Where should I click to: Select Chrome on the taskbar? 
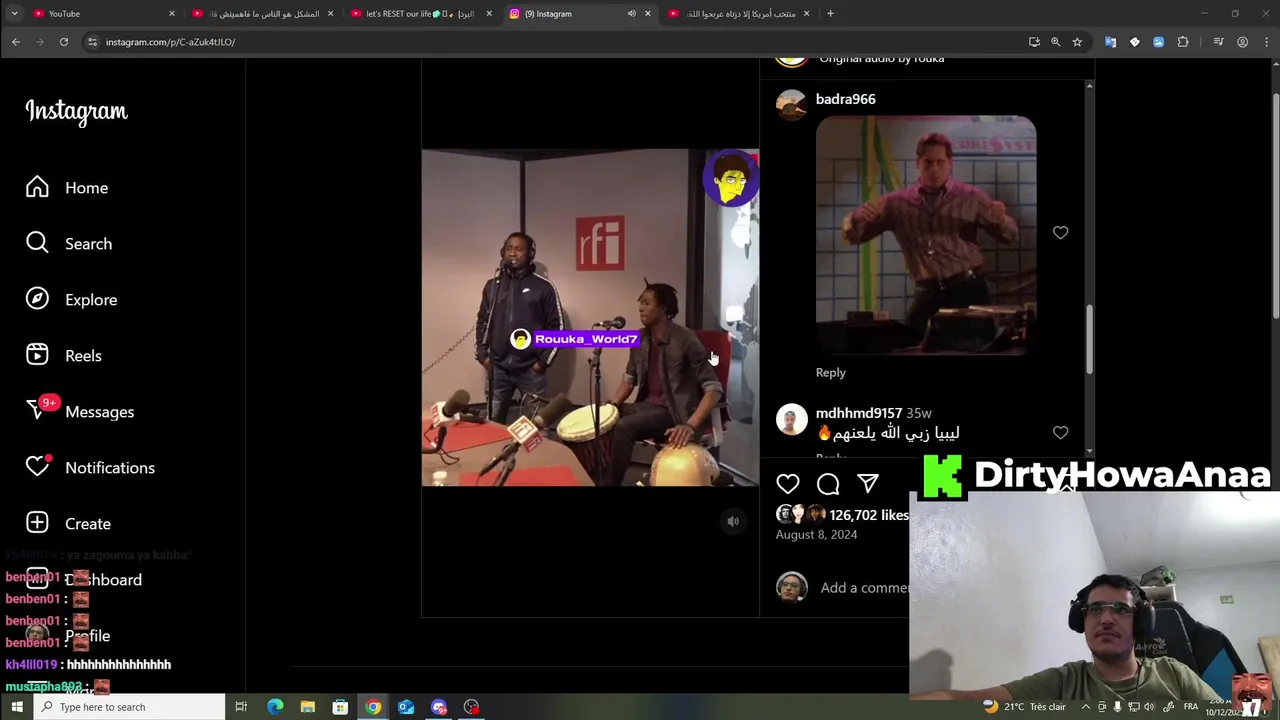point(373,707)
